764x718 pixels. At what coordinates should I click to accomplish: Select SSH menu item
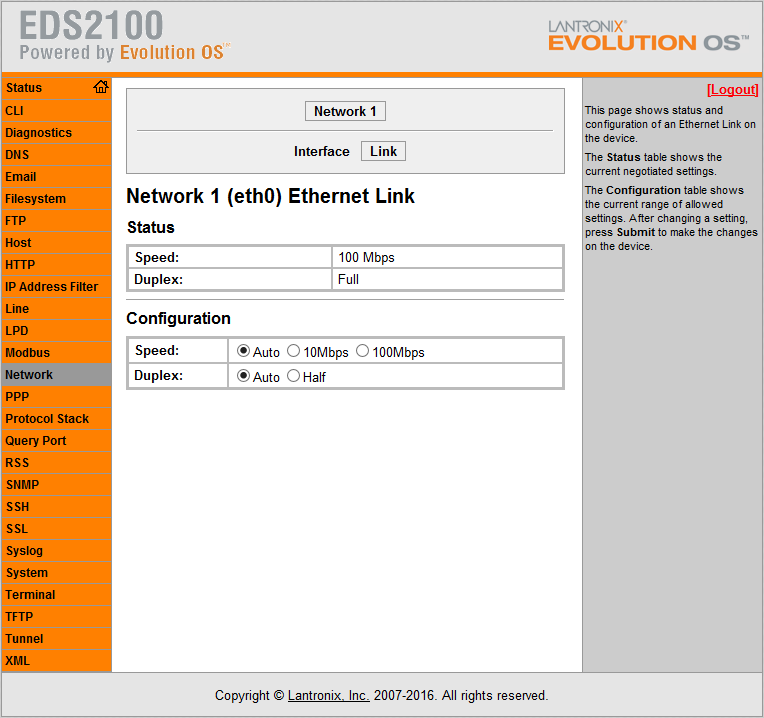(x=57, y=507)
